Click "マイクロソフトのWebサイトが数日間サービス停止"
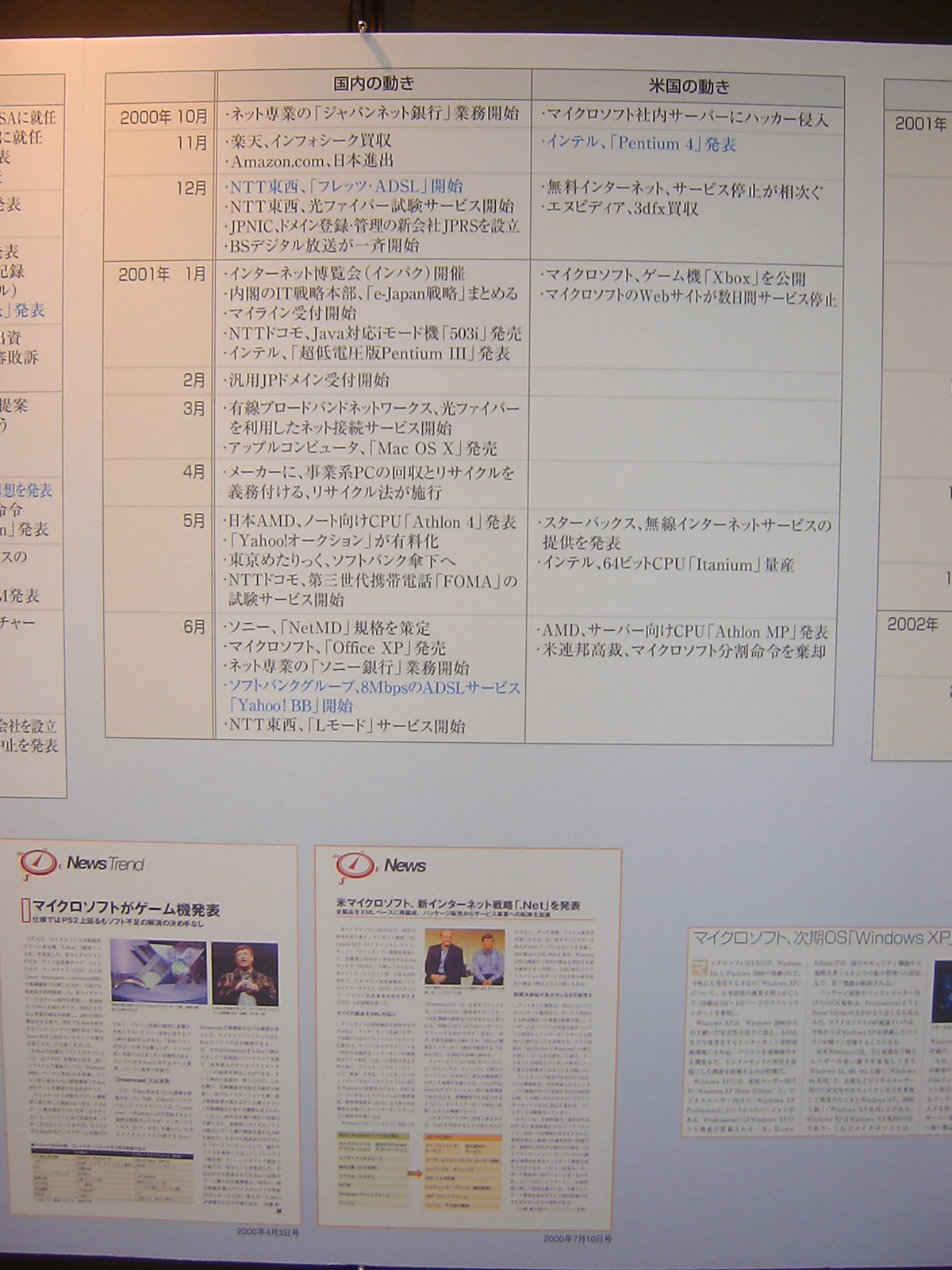This screenshot has height=1270, width=952. 689,299
